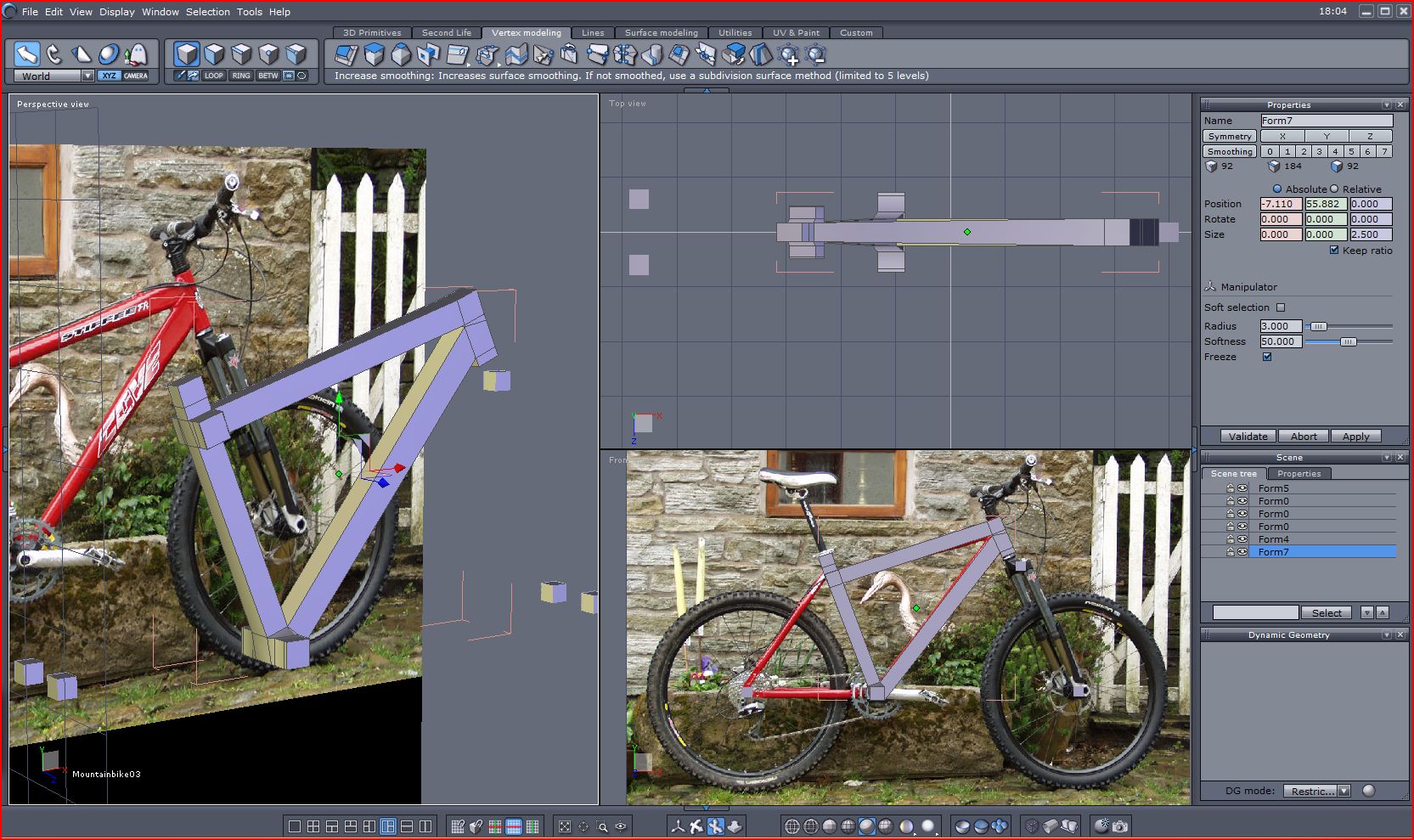
Task: Toggle the lock icon for Form5
Action: tap(1230, 488)
